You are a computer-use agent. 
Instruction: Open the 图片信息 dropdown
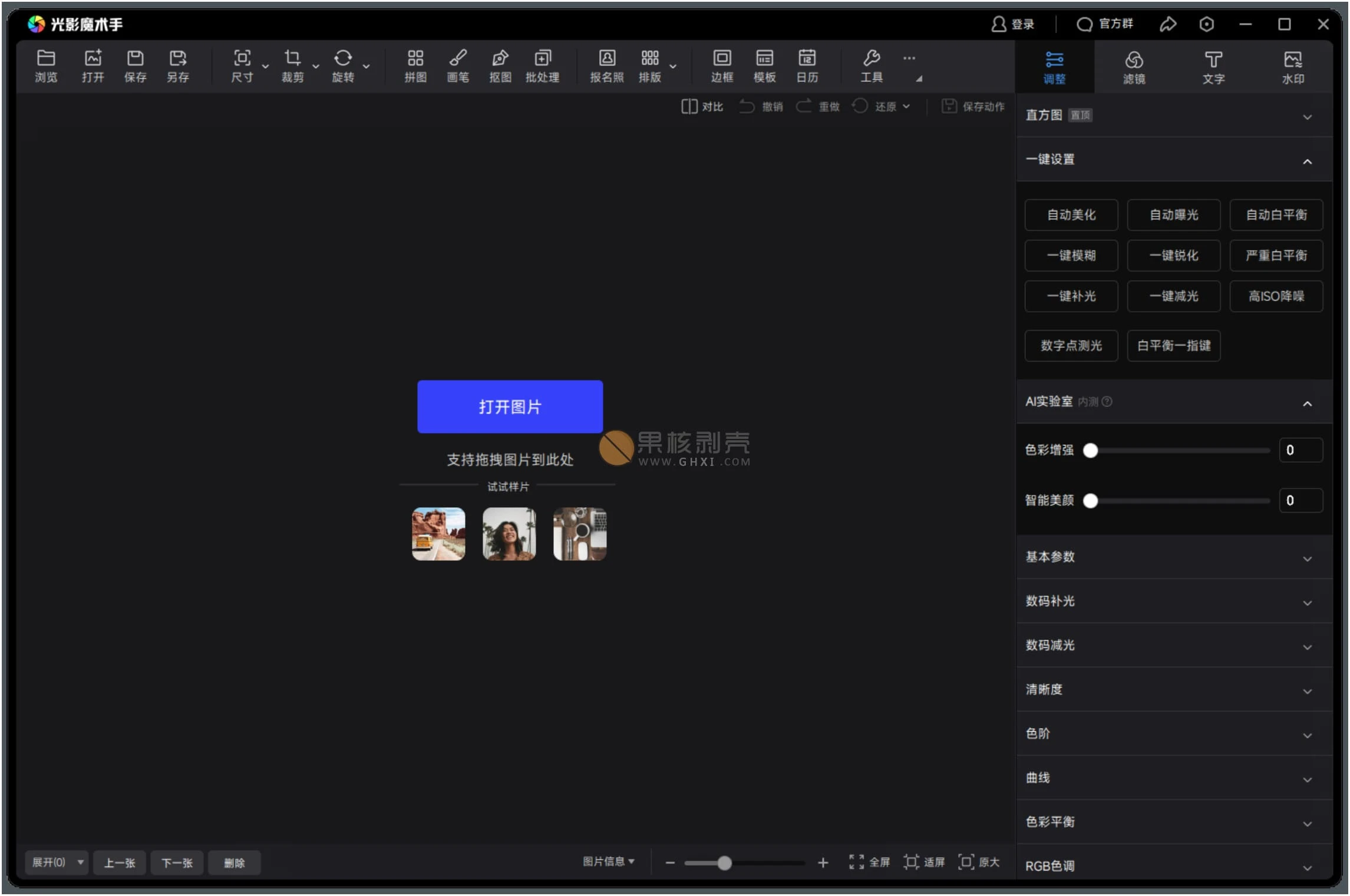608,861
